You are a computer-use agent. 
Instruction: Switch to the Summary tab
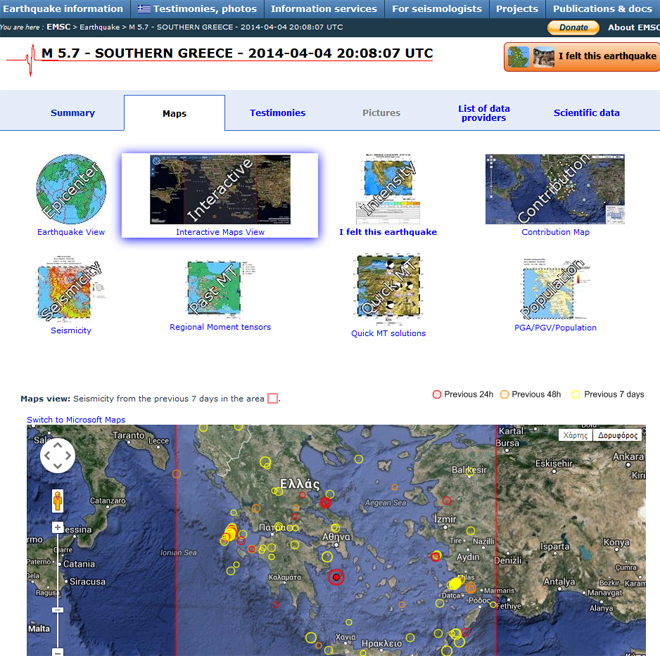point(73,113)
